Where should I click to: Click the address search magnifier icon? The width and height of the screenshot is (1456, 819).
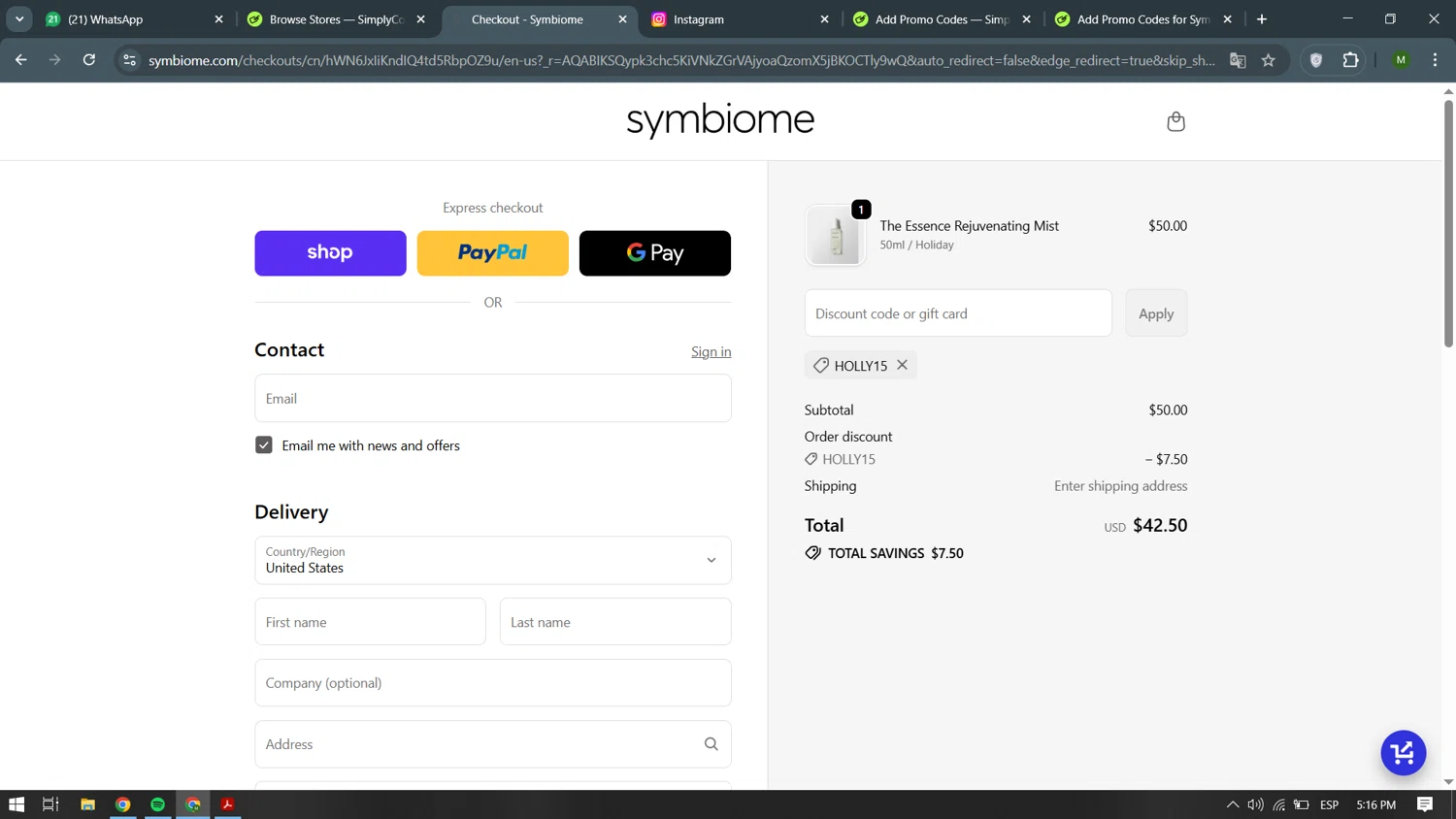point(711,744)
